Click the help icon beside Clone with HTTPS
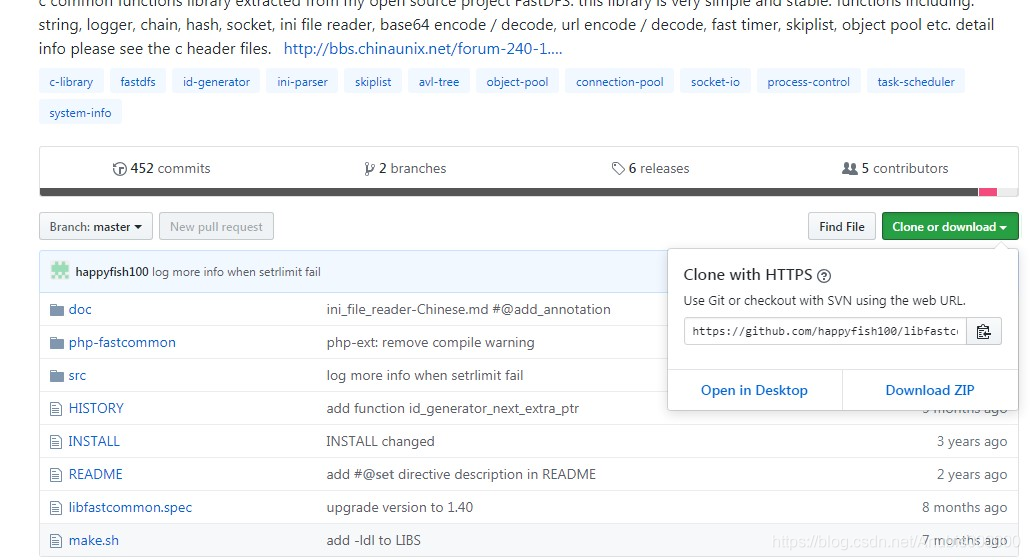This screenshot has width=1030, height=560. [824, 276]
